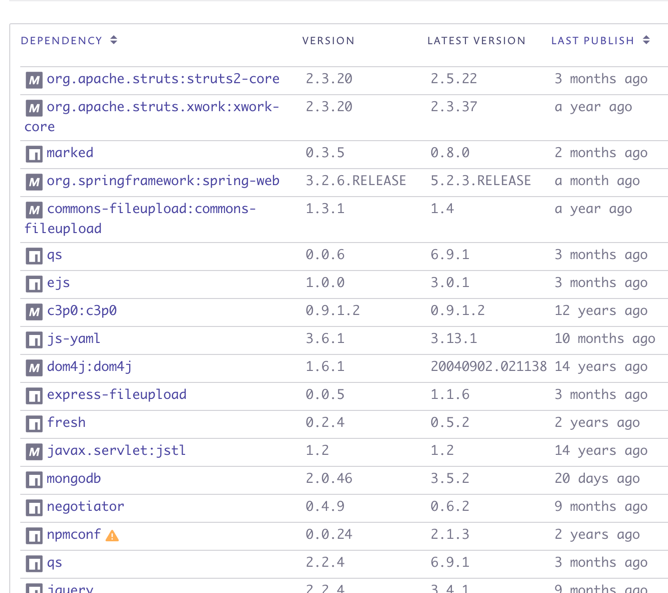Sort table by Dependency column arrows
Screen dimensions: 668x593
(x=113, y=40)
